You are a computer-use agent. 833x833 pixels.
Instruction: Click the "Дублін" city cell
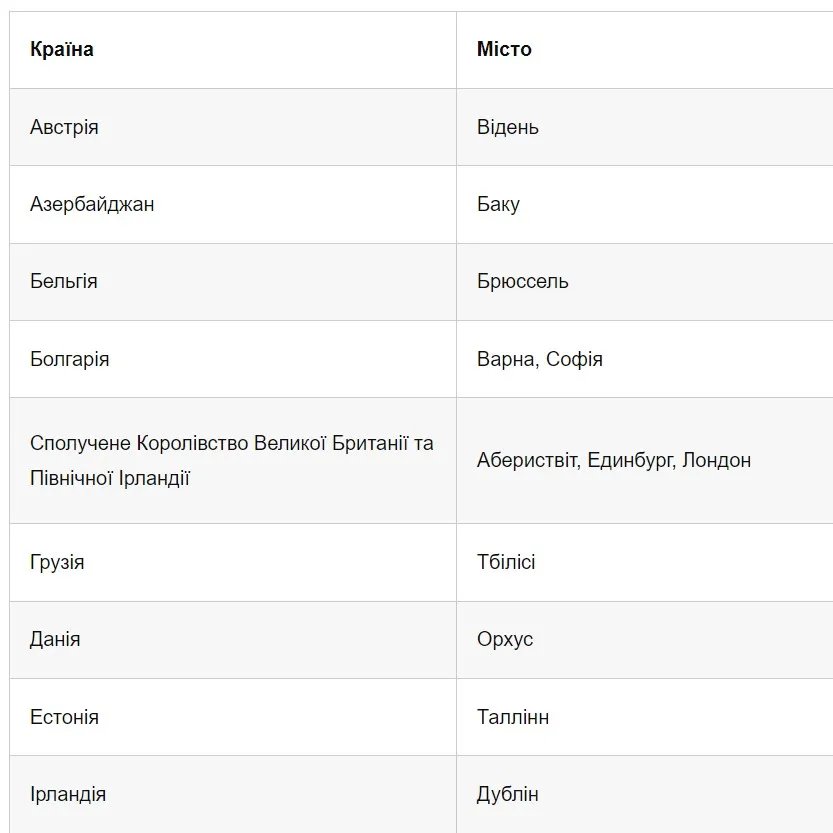(x=508, y=794)
